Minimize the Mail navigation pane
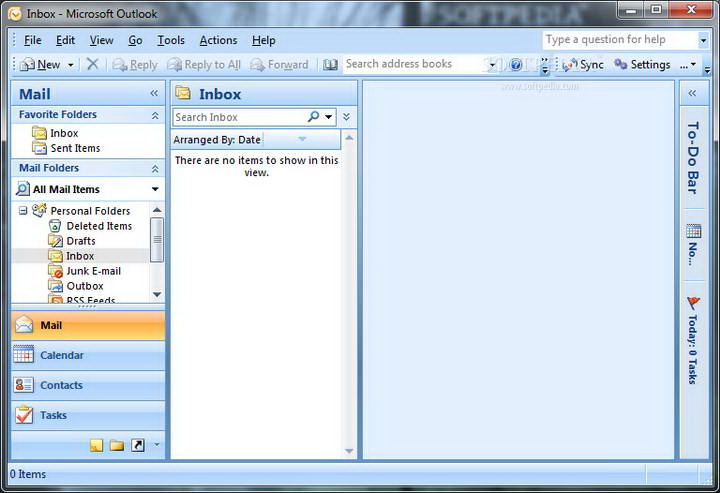The width and height of the screenshot is (720, 493). coord(154,94)
